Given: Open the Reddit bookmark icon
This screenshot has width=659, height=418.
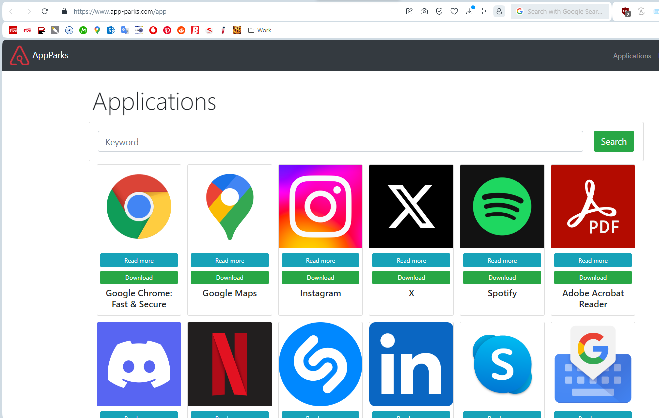Looking at the screenshot, I should 181,30.
